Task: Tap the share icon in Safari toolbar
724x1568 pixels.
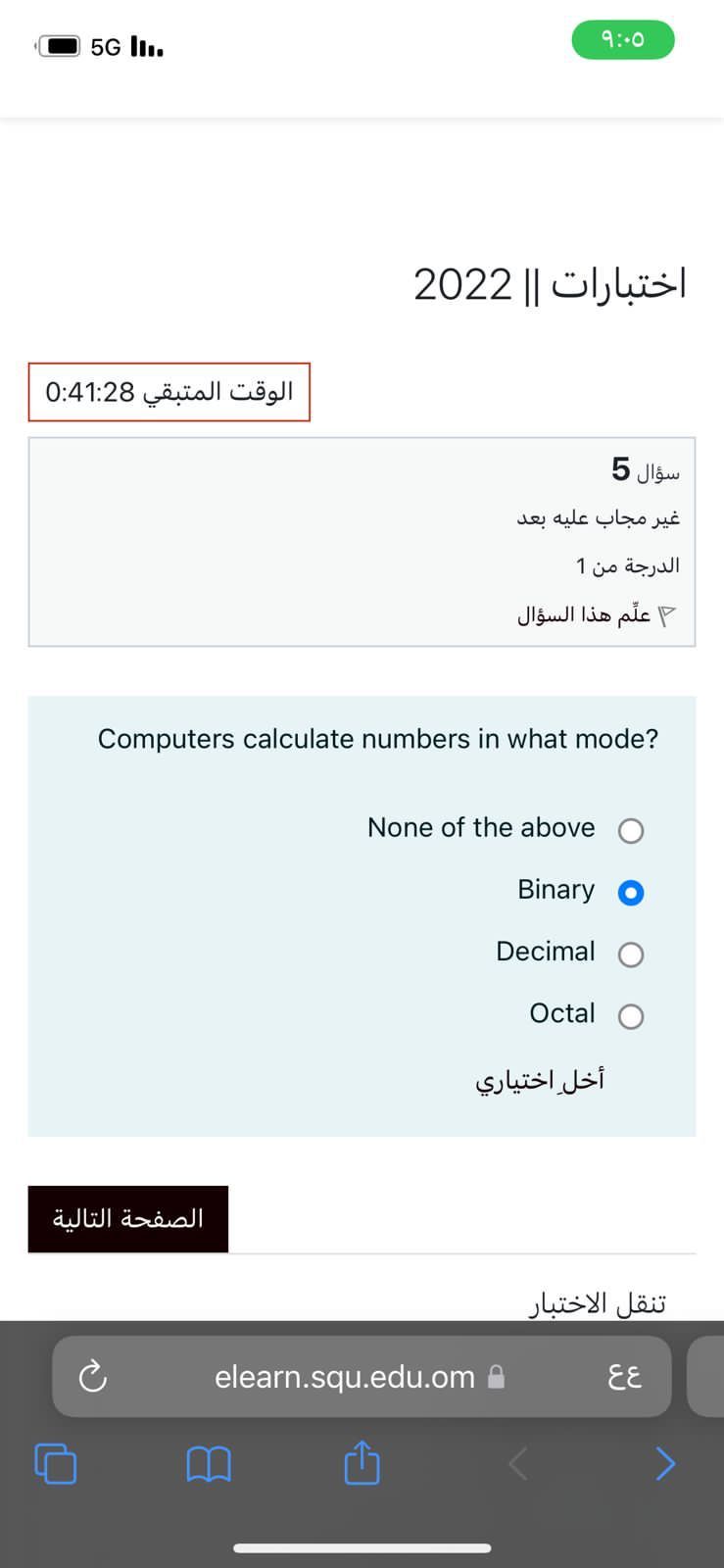Action: [x=362, y=1462]
